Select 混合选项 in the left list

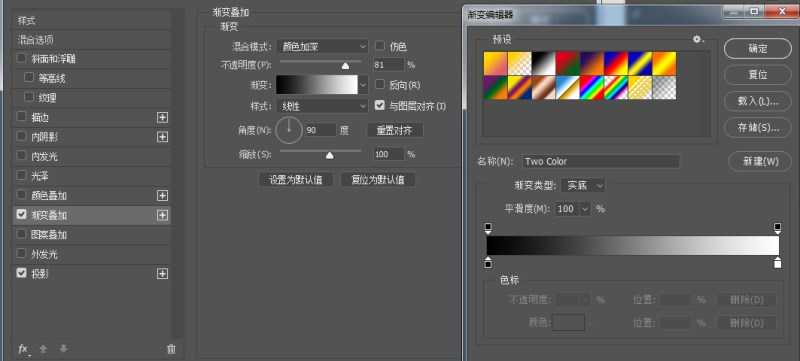pos(92,40)
